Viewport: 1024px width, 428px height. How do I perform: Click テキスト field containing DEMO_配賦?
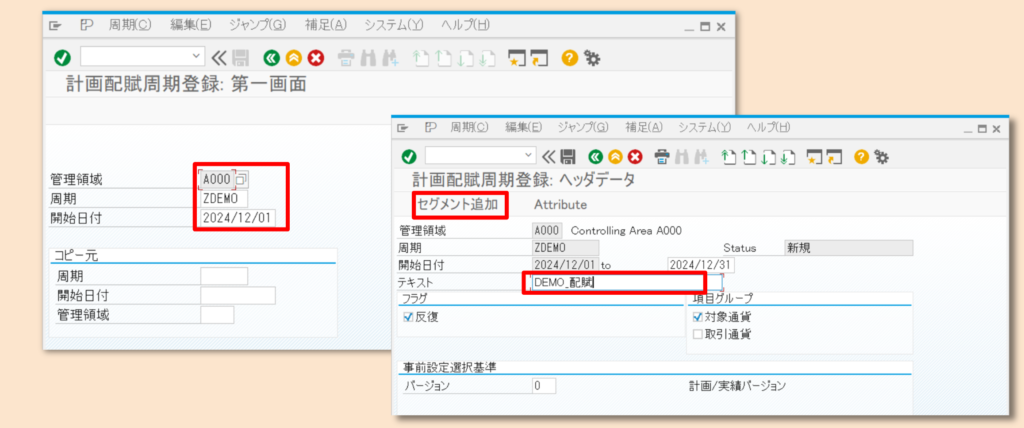click(x=628, y=282)
